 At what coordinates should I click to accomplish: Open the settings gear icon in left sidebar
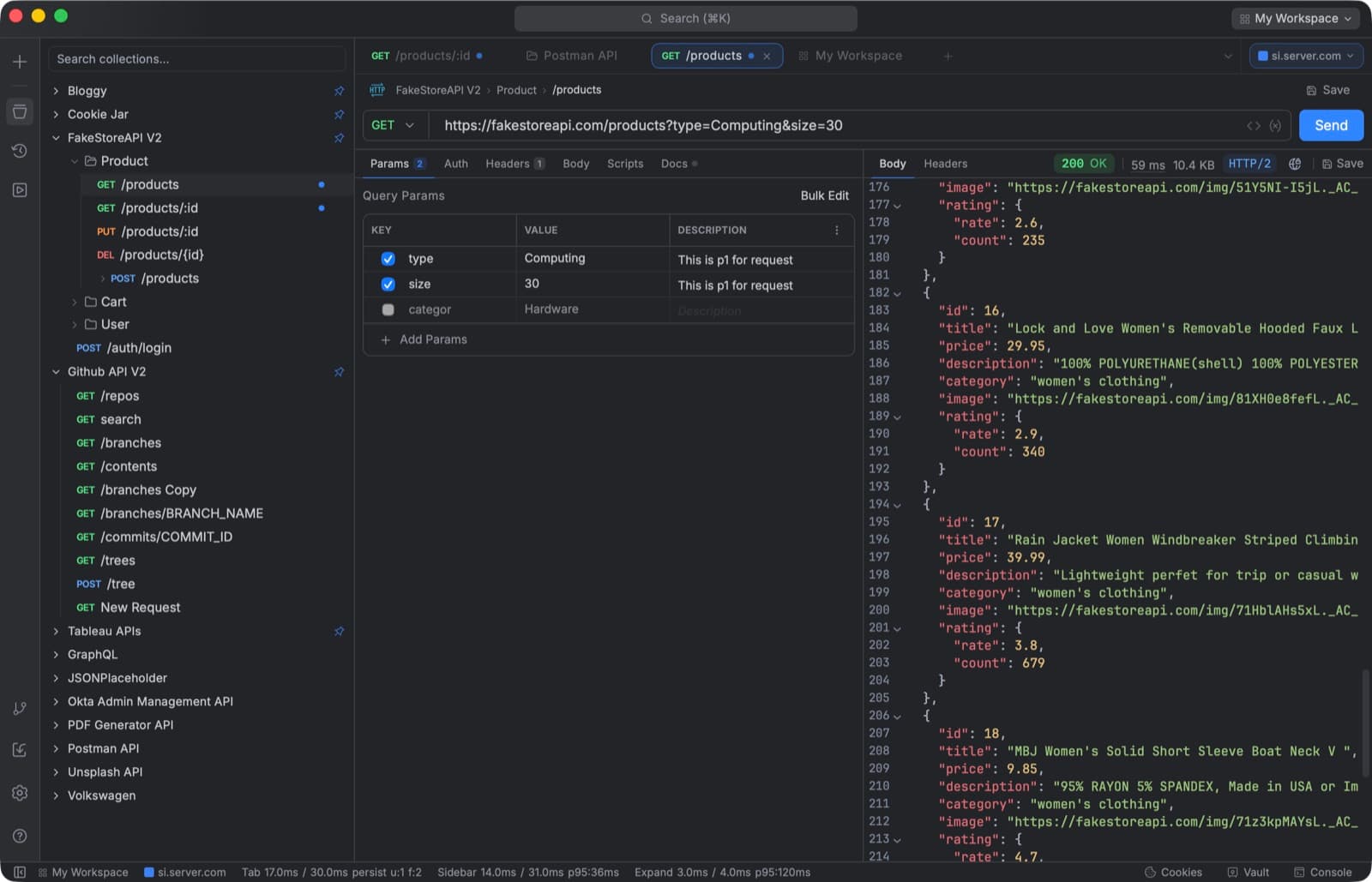pos(20,793)
